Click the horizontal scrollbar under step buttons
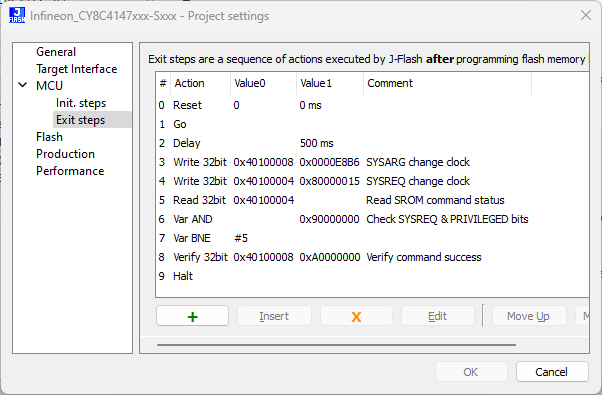Screen dimensions: 602x395 point(336,345)
